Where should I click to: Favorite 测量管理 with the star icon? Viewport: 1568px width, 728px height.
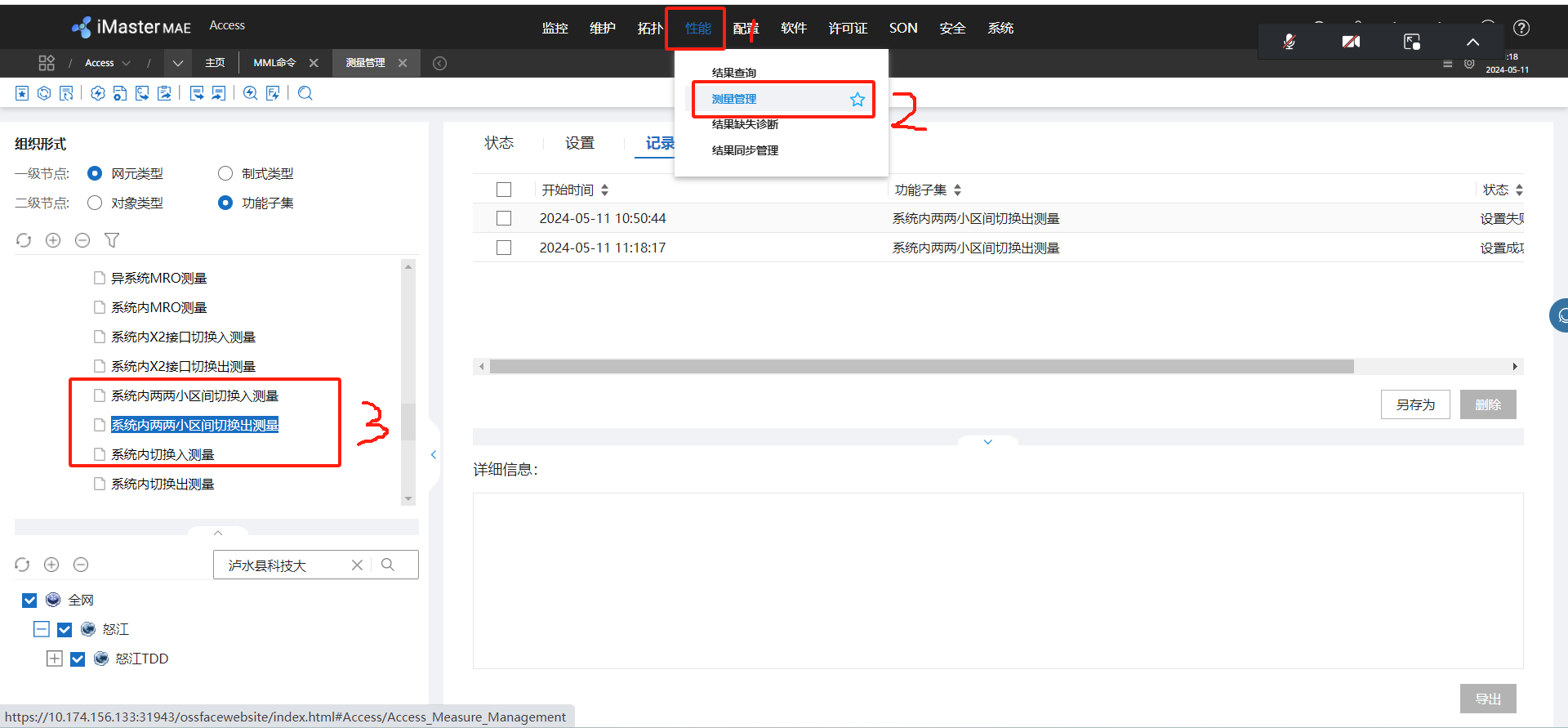pyautogui.click(x=857, y=100)
